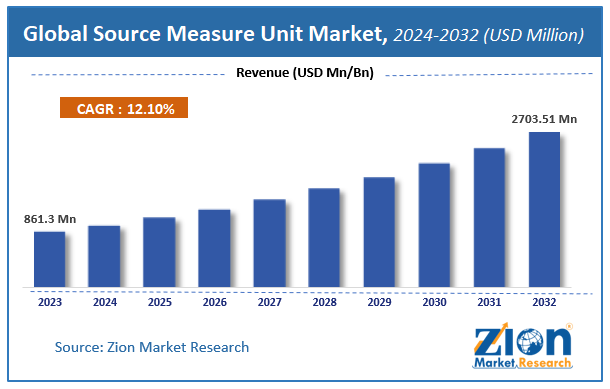Select the 2032 revenue bar

544,210
